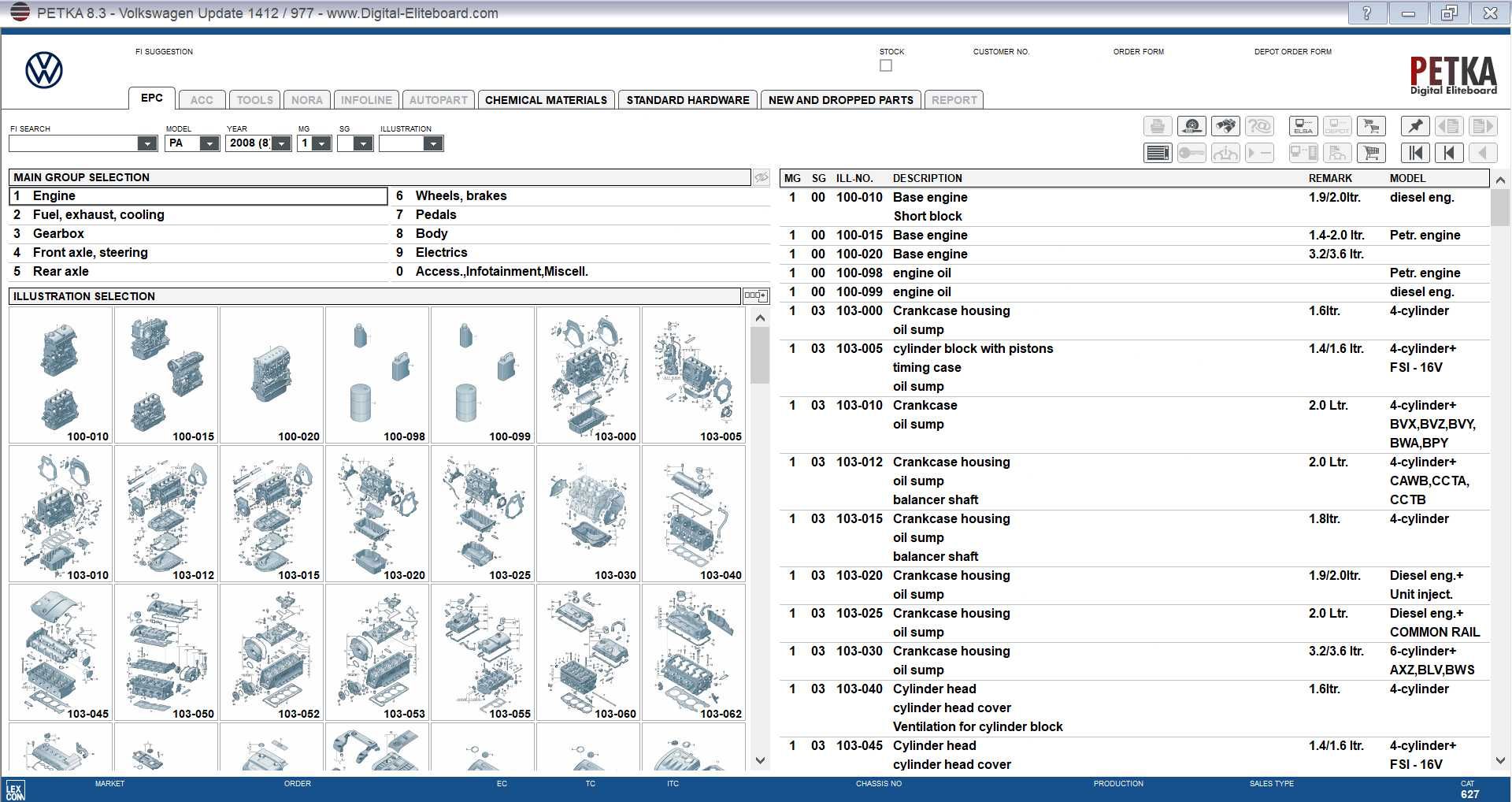Click the binoculars search icon
This screenshot has width=1512, height=802.
click(x=1225, y=126)
